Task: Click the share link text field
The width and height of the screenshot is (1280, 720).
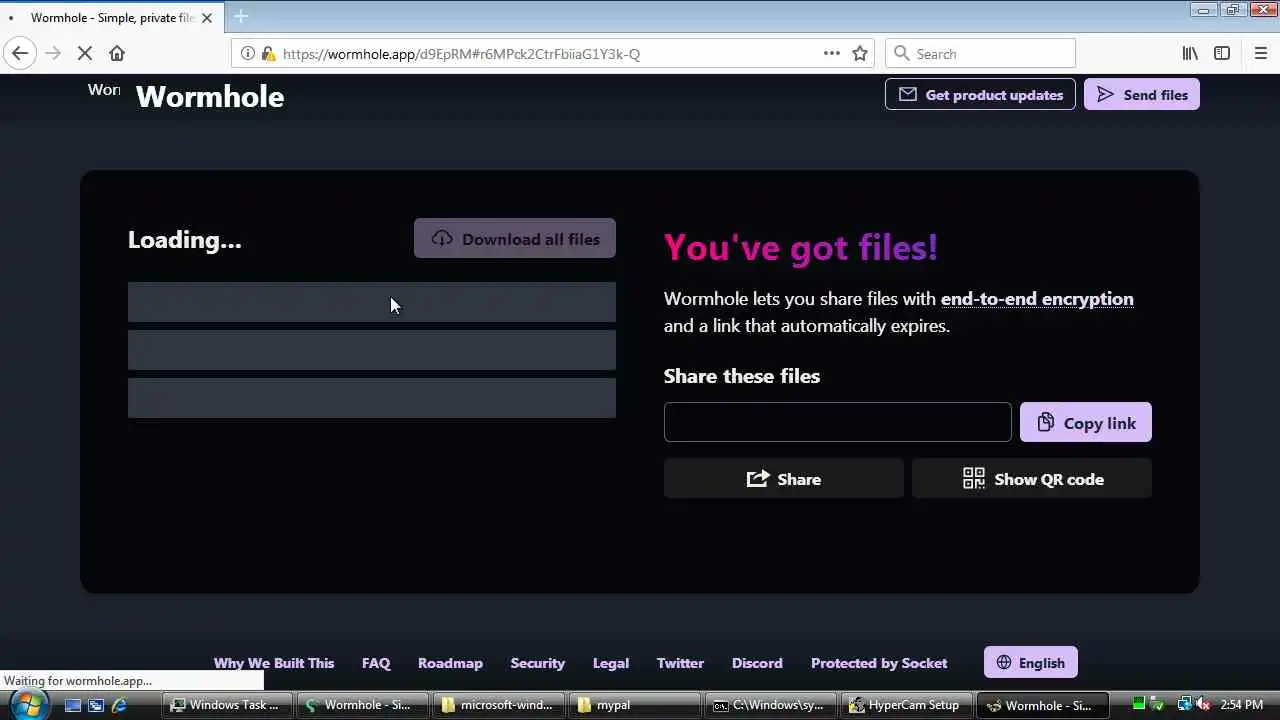Action: (x=838, y=422)
